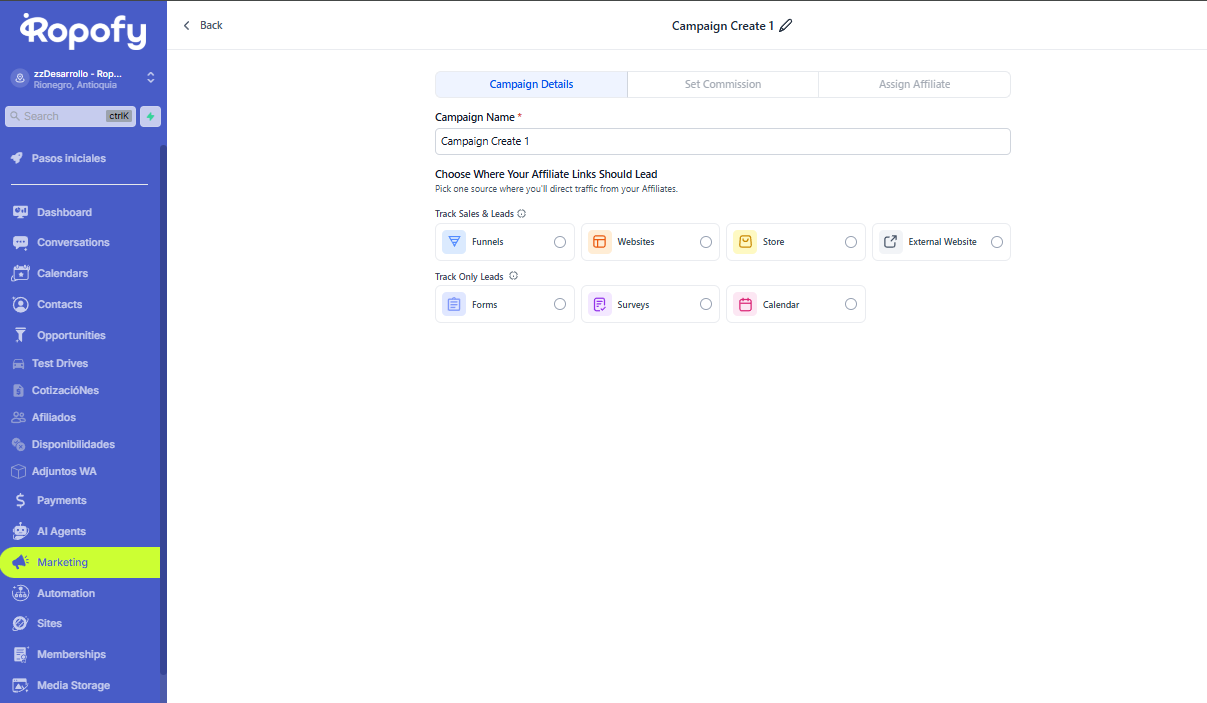Image resolution: width=1207 pixels, height=703 pixels.
Task: Open the Dashboard icon in sidebar
Action: [x=20, y=212]
